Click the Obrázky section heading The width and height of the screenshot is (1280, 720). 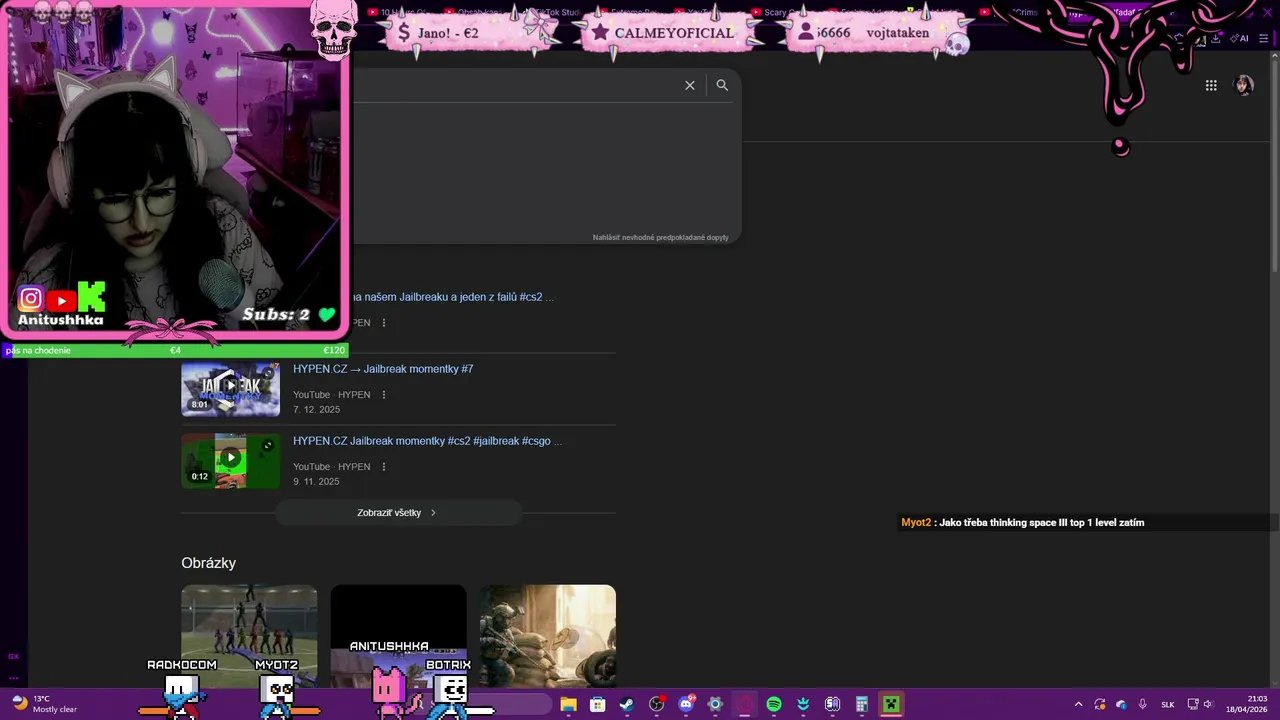(208, 563)
